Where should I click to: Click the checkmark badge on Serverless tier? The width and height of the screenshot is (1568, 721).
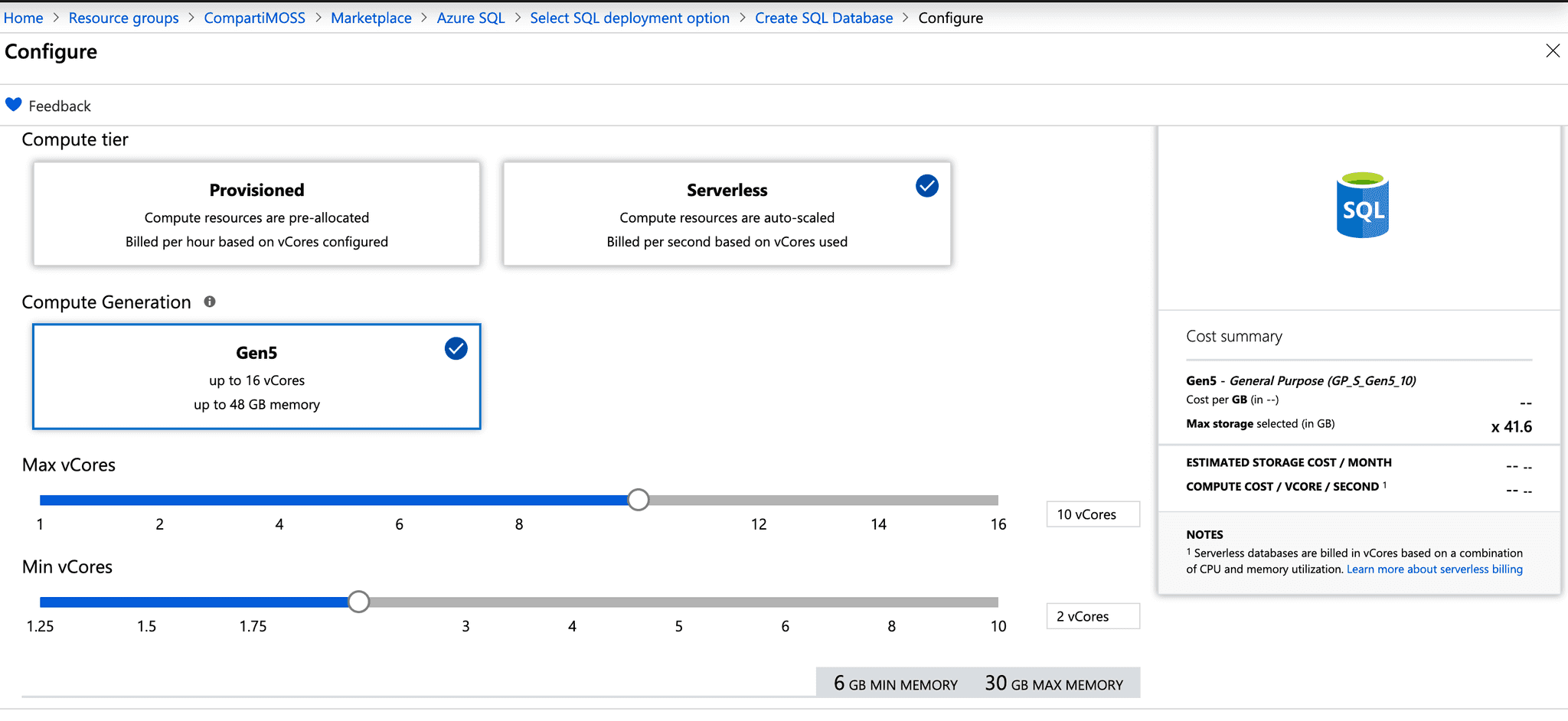pos(926,185)
